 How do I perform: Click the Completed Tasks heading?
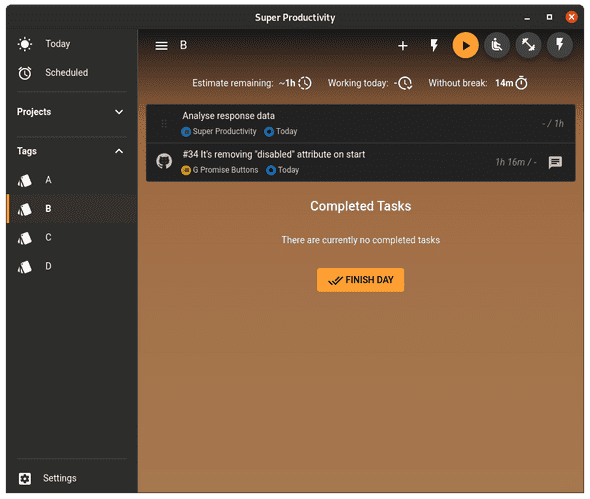(360, 206)
